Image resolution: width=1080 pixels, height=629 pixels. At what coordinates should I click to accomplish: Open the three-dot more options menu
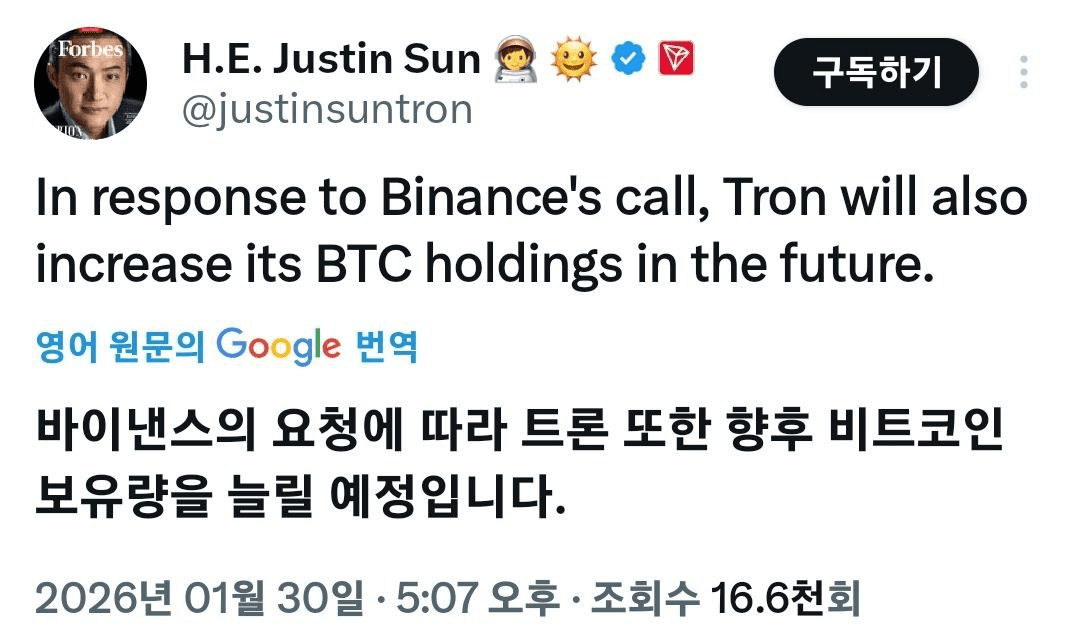coord(1023,72)
